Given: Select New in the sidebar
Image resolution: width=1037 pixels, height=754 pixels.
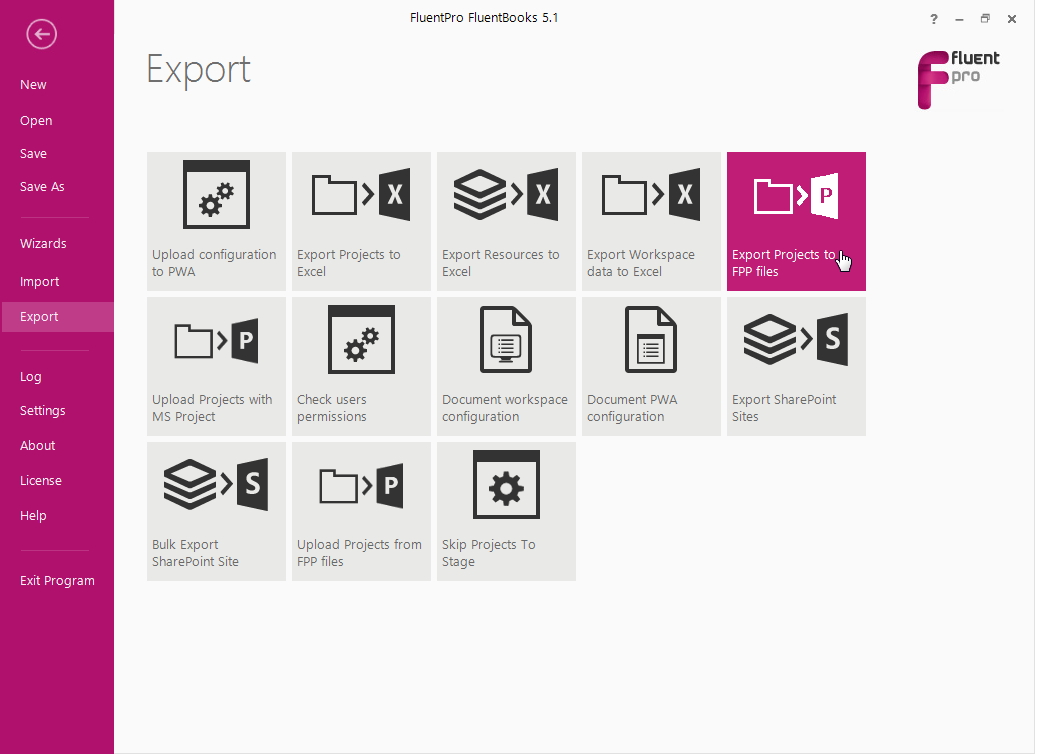Looking at the screenshot, I should [33, 85].
